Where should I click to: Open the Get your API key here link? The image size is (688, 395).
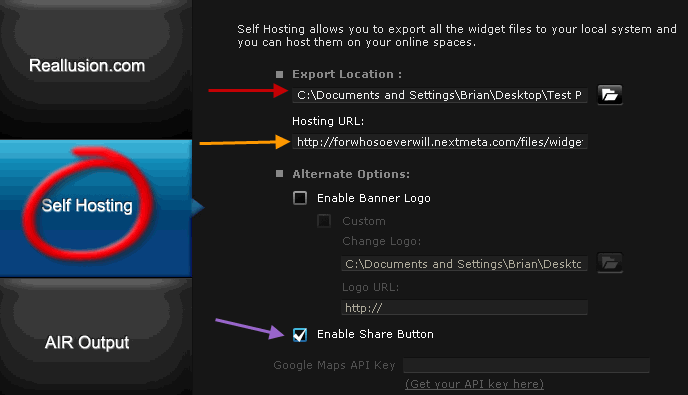click(474, 384)
